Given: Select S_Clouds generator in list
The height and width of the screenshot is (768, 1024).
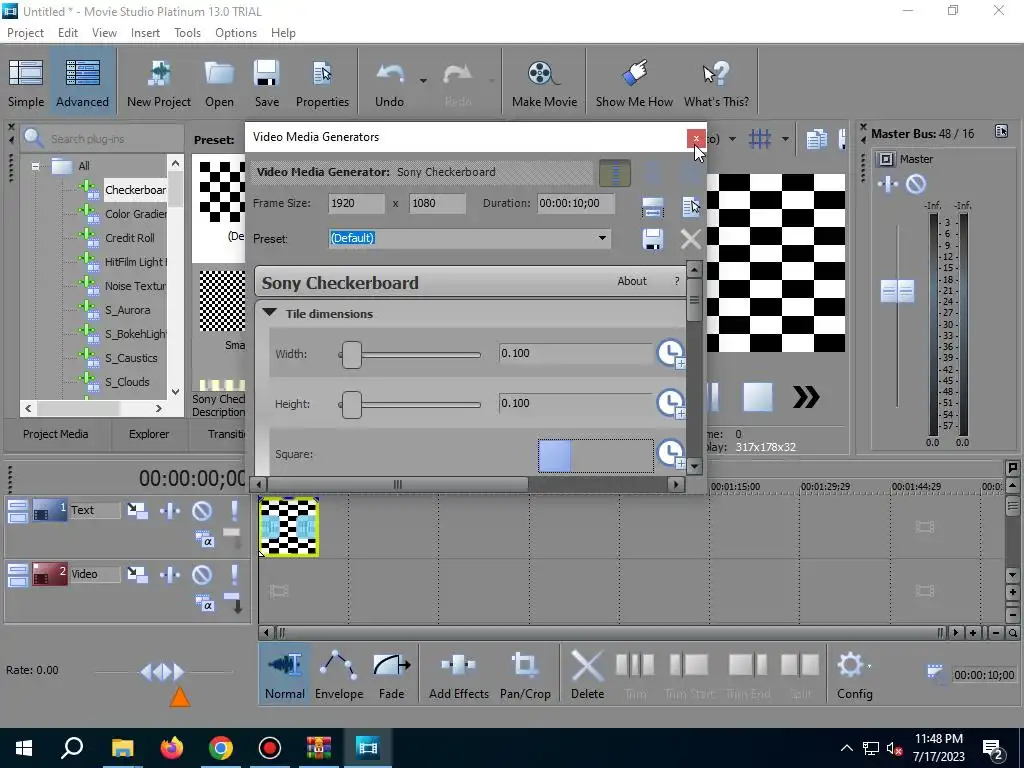Looking at the screenshot, I should 127,382.
